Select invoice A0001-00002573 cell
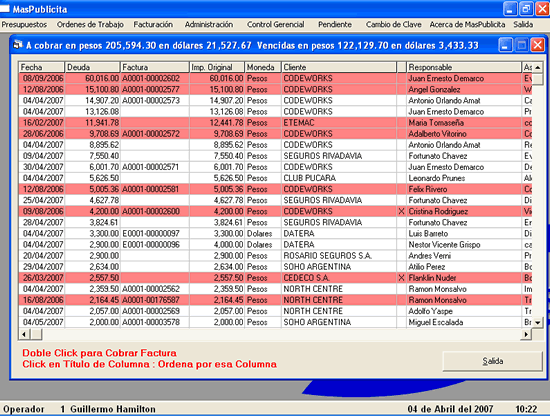Viewport: 550px width, 416px height. [155, 100]
